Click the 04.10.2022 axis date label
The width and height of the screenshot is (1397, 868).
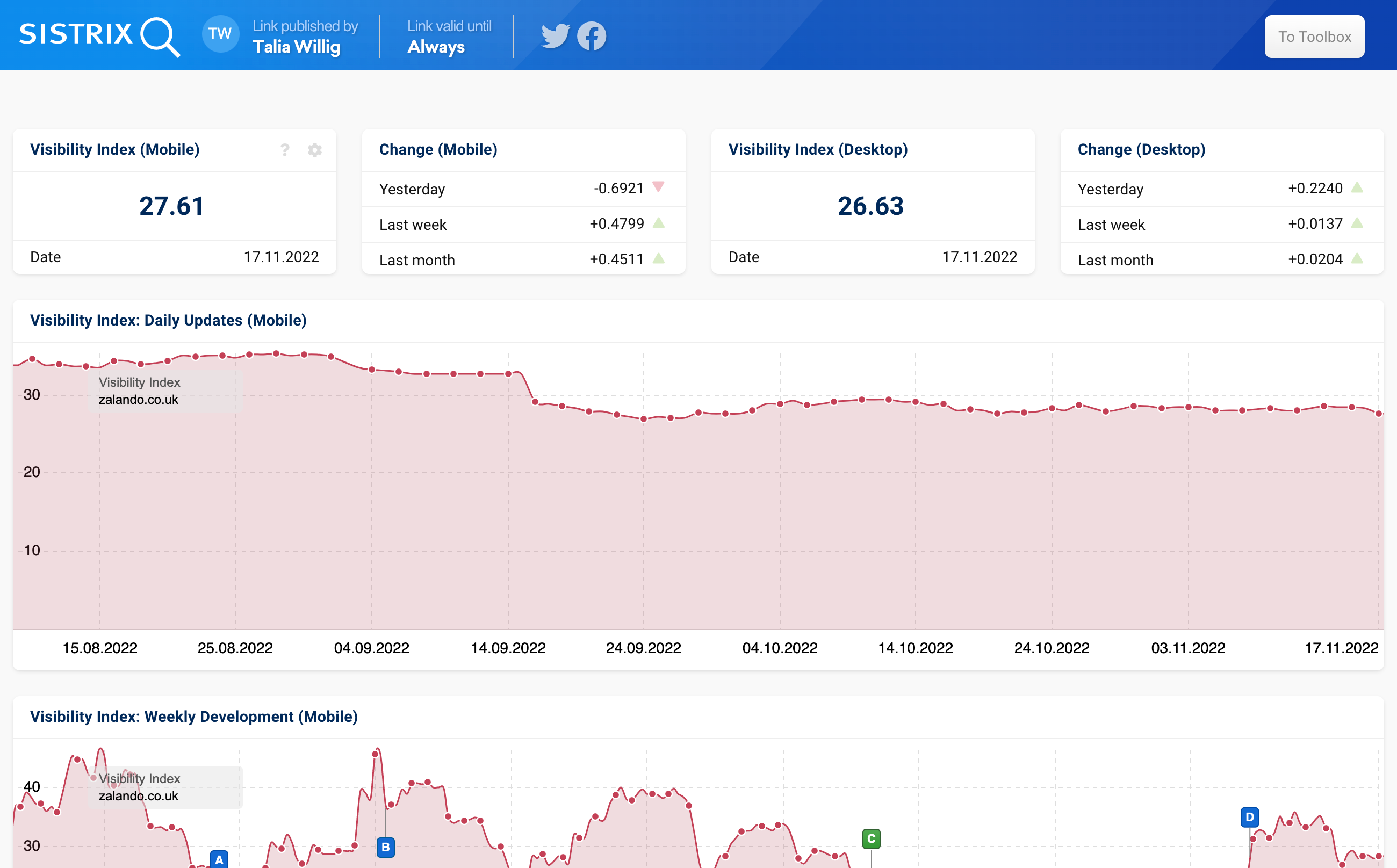point(780,648)
